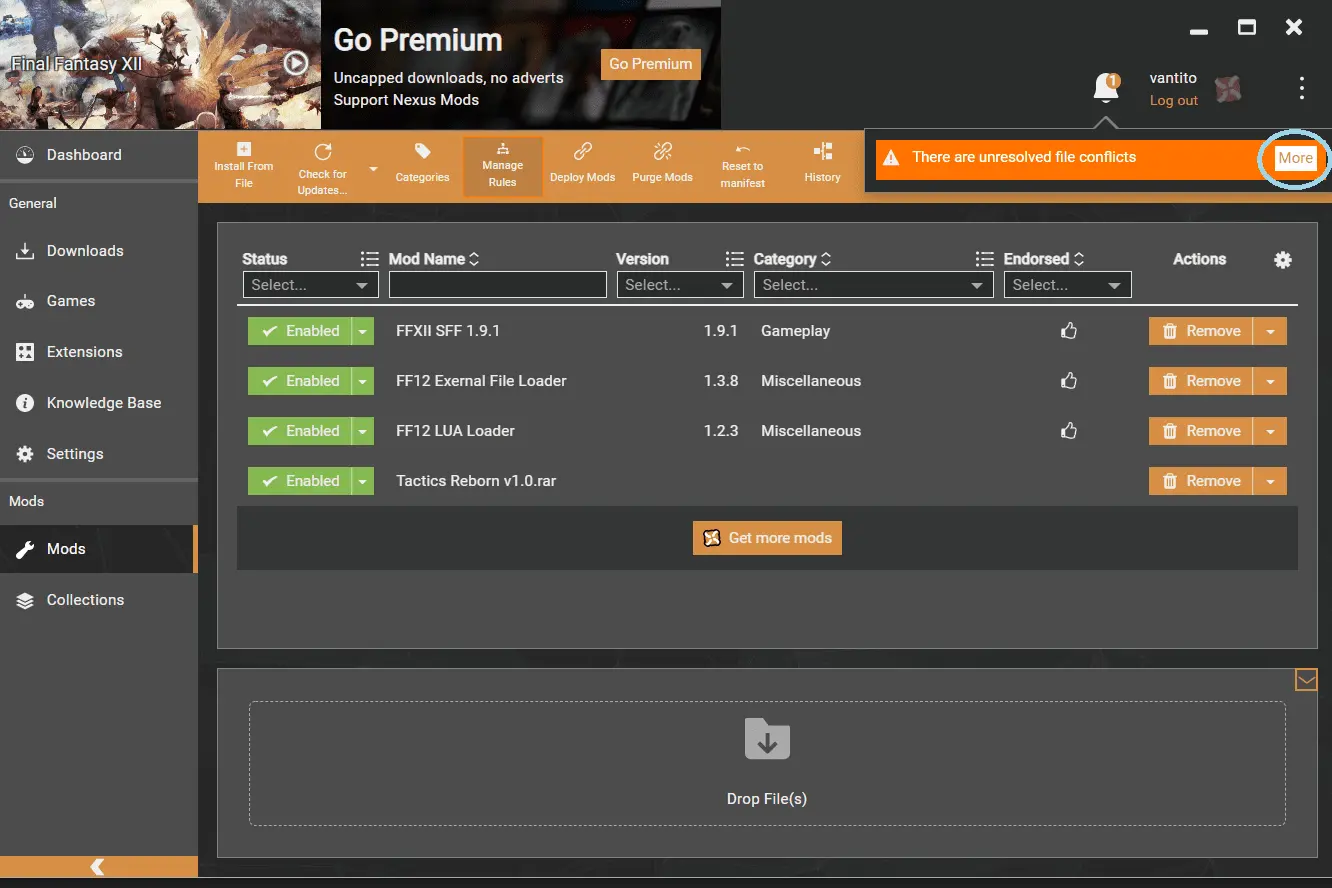Open Collections in the sidebar
Screen dimensions: 1332x888
coord(98,600)
